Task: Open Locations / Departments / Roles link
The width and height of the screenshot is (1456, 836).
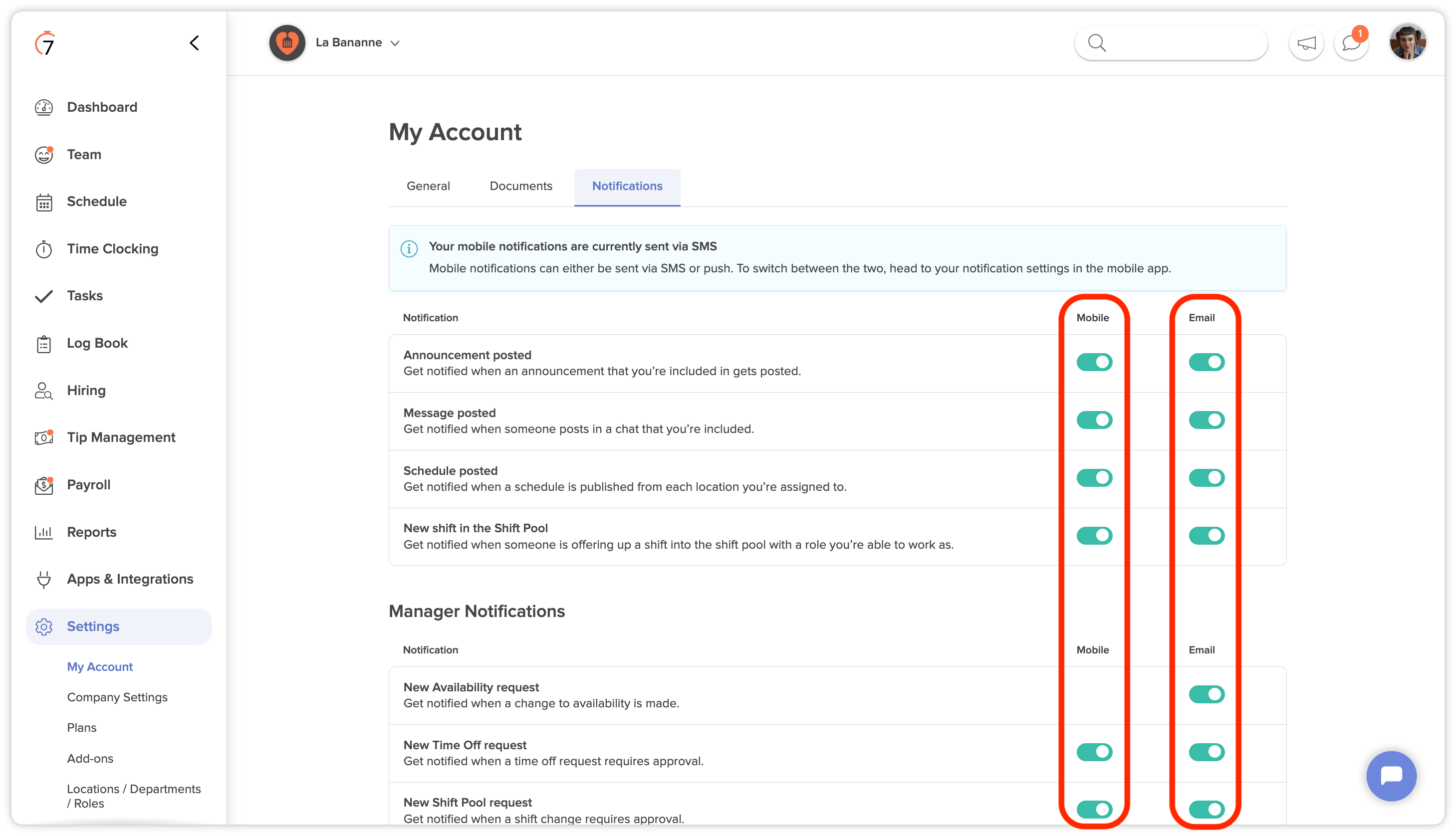Action: click(133, 797)
